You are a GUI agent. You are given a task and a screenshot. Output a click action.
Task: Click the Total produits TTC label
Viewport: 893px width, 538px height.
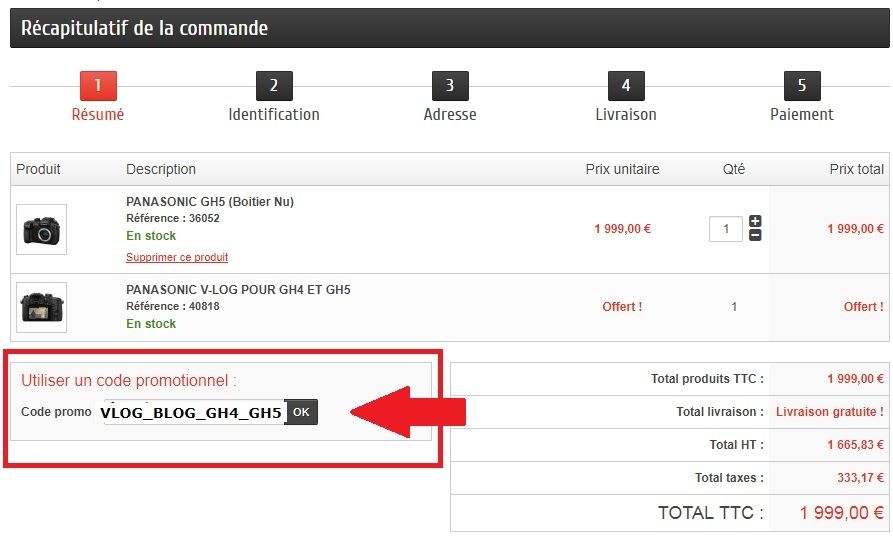707,379
